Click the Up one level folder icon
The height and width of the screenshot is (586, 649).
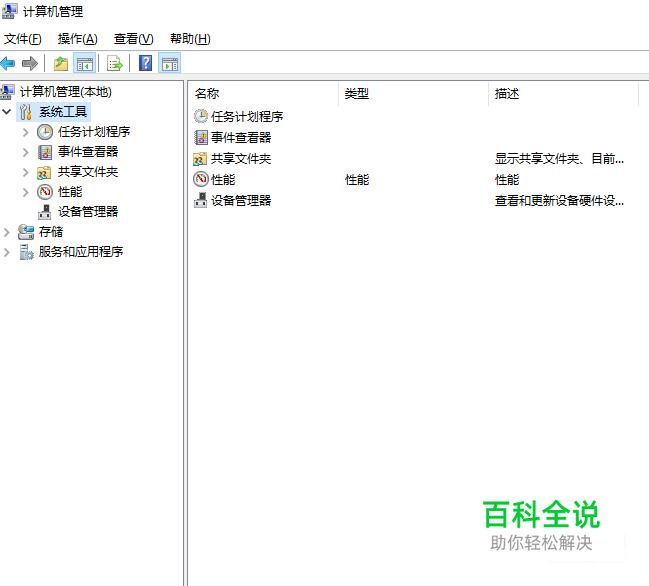click(x=61, y=64)
